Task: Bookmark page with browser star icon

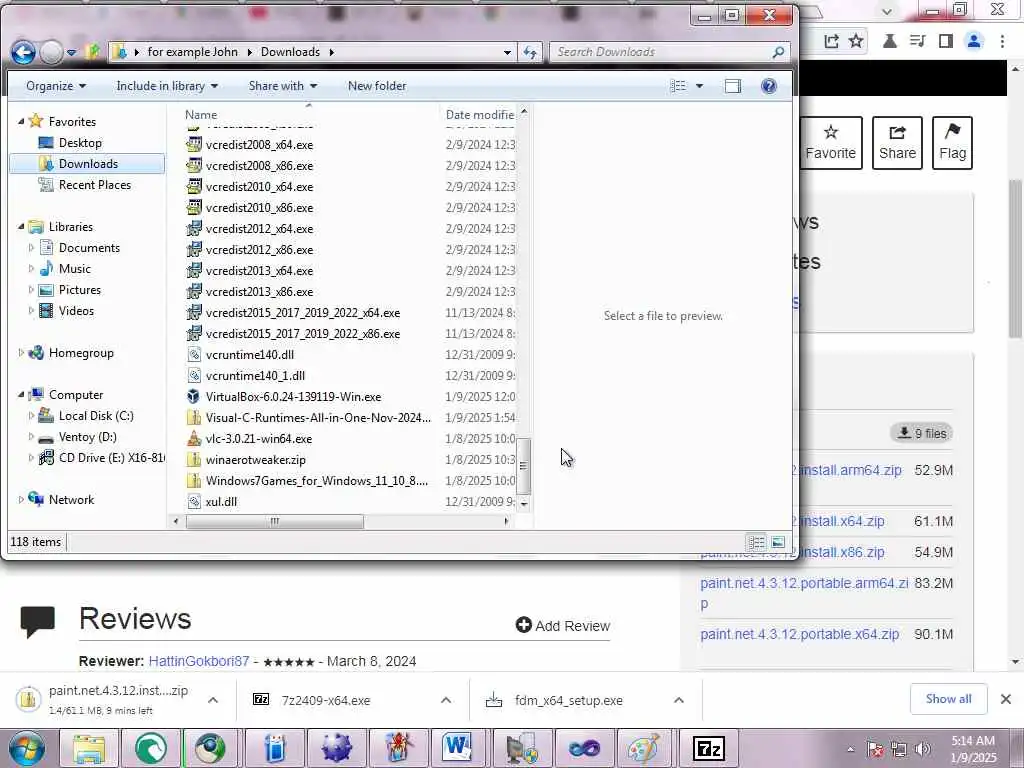Action: [x=856, y=41]
